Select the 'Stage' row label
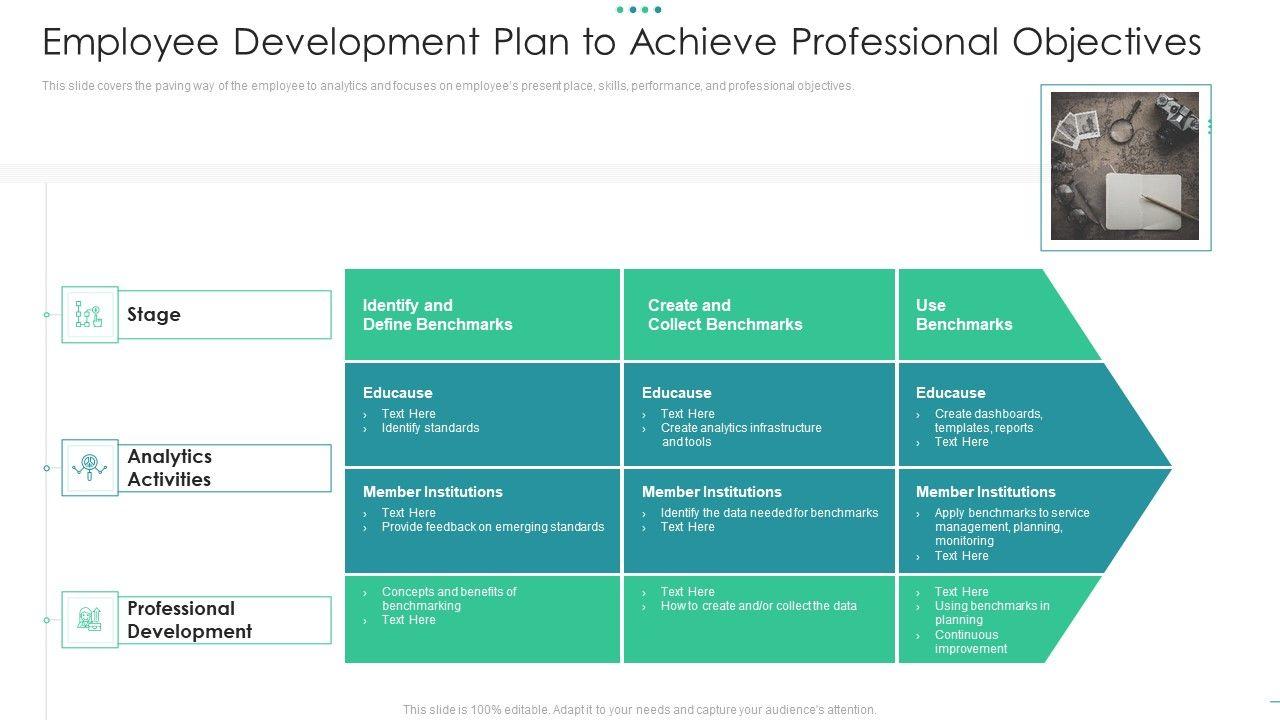The height and width of the screenshot is (720, 1280). coord(154,314)
